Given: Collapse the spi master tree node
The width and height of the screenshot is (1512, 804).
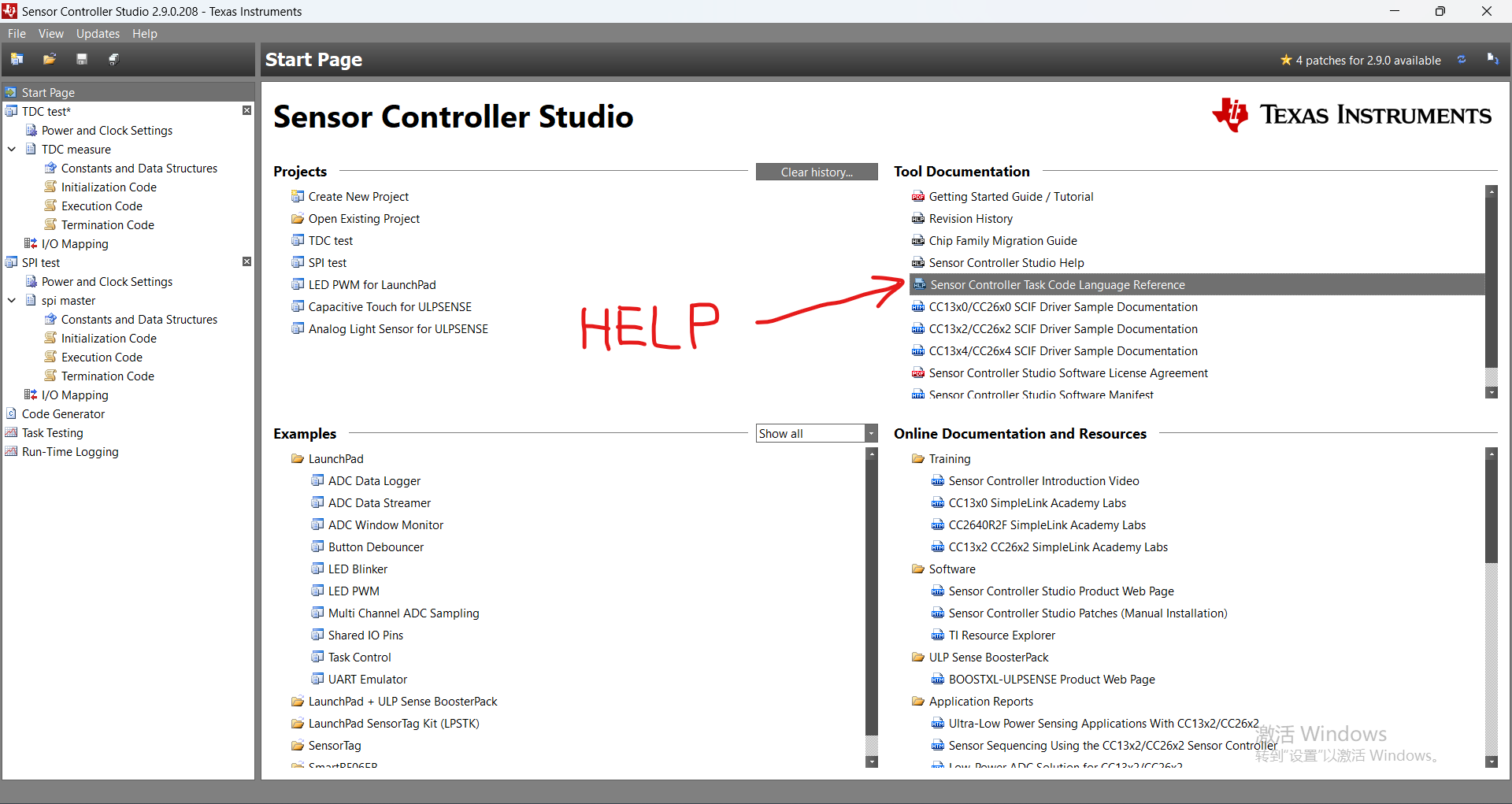Looking at the screenshot, I should [11, 300].
